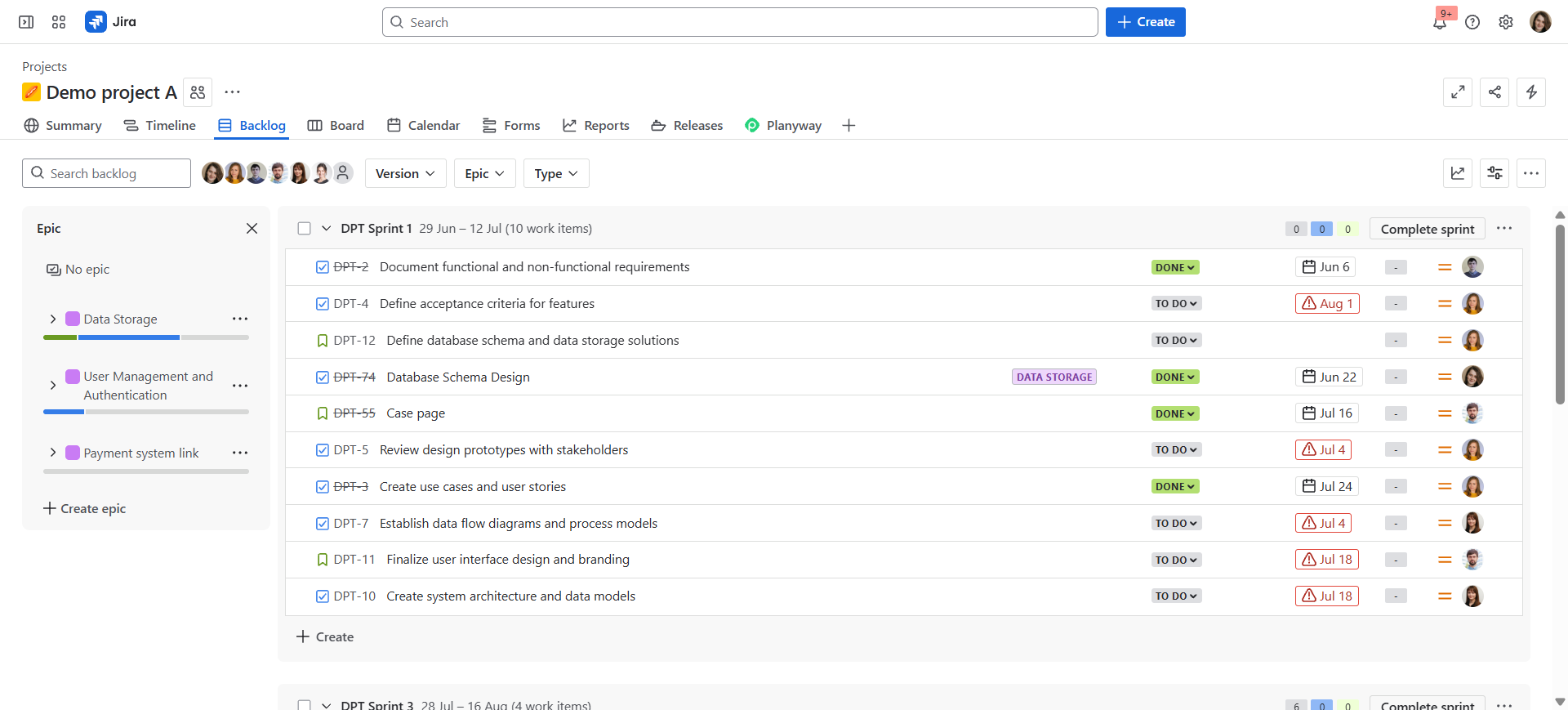Collapse the DPT Sprint 1 section
The height and width of the screenshot is (710, 1568).
(x=326, y=229)
